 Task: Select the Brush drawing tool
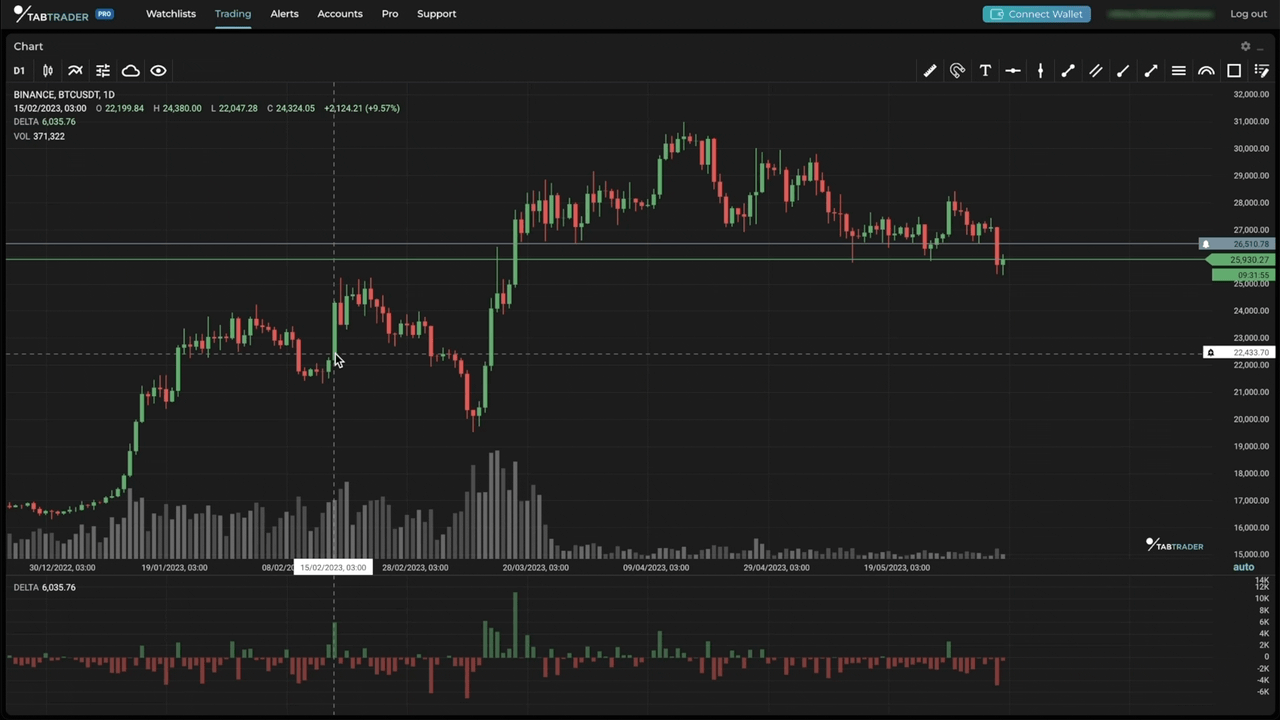[x=1122, y=70]
